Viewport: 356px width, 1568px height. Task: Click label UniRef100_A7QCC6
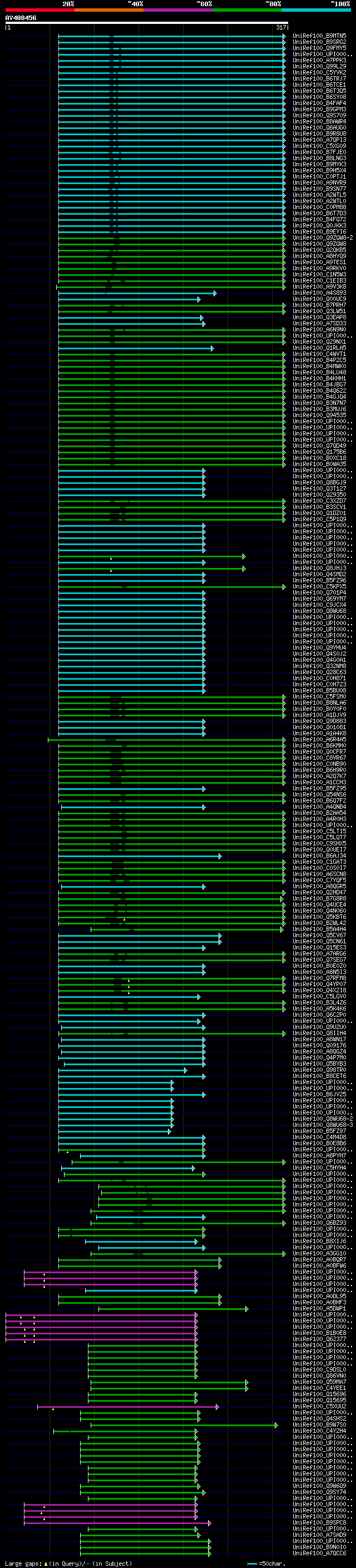[x=319, y=1553]
